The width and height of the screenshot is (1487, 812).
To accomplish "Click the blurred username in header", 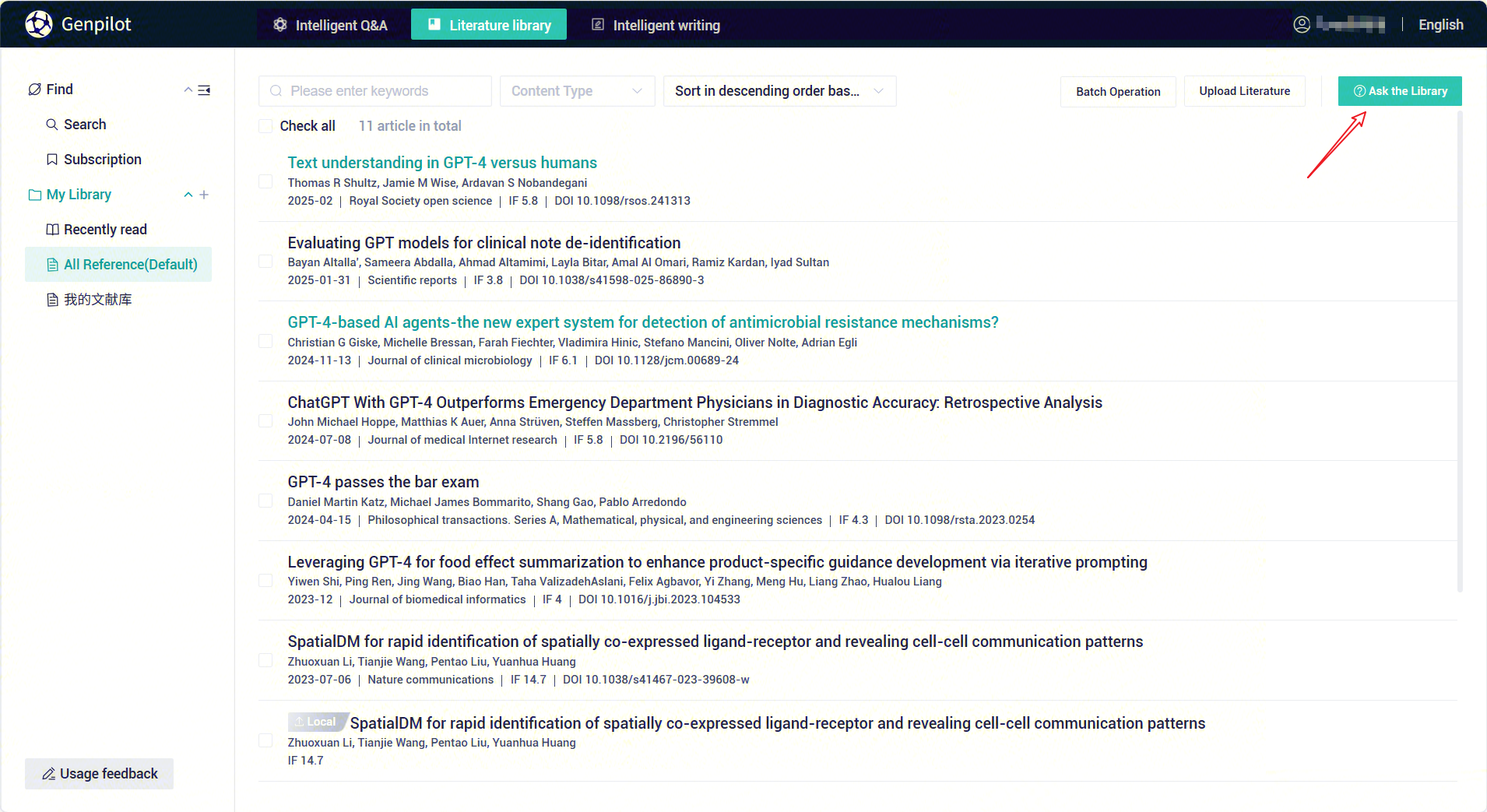I will 1351,24.
